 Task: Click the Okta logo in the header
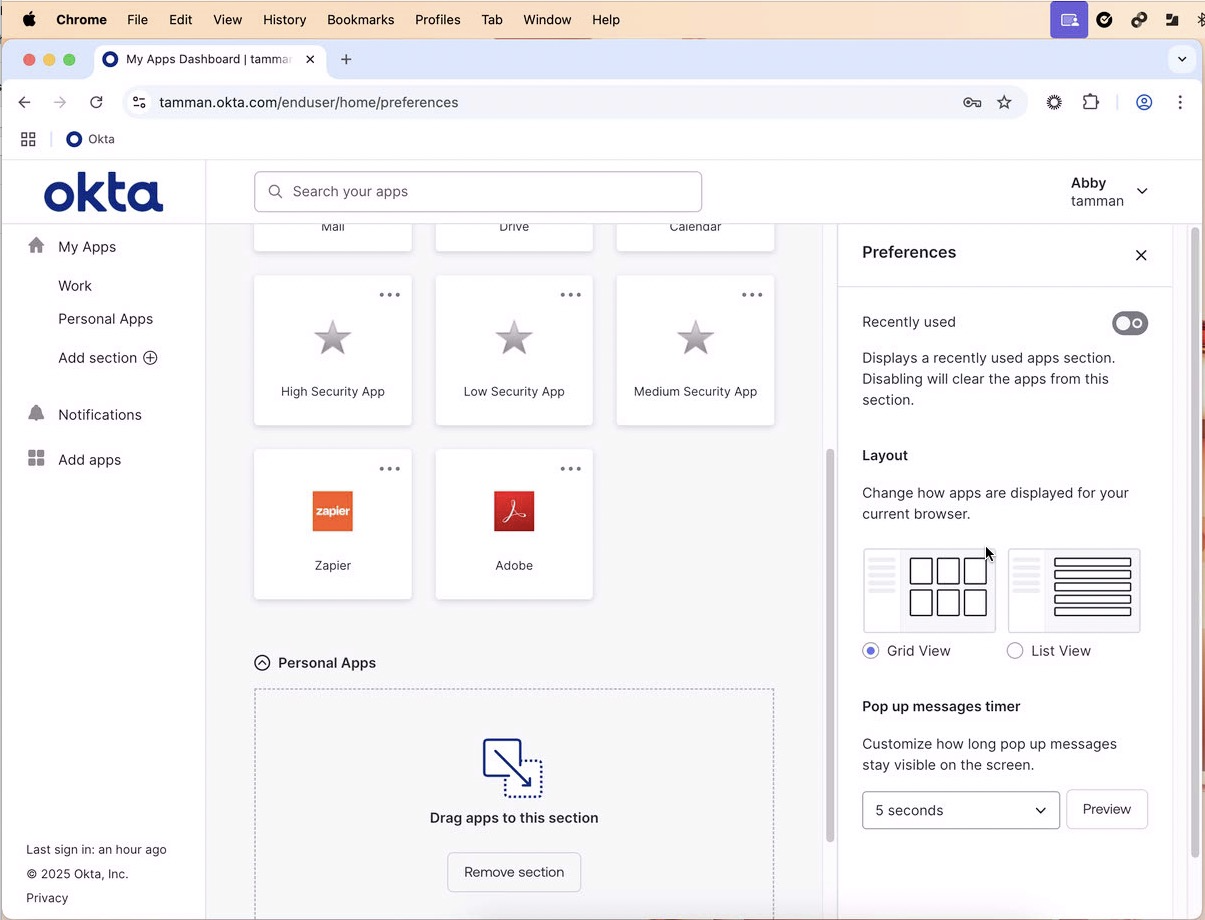pyautogui.click(x=103, y=192)
